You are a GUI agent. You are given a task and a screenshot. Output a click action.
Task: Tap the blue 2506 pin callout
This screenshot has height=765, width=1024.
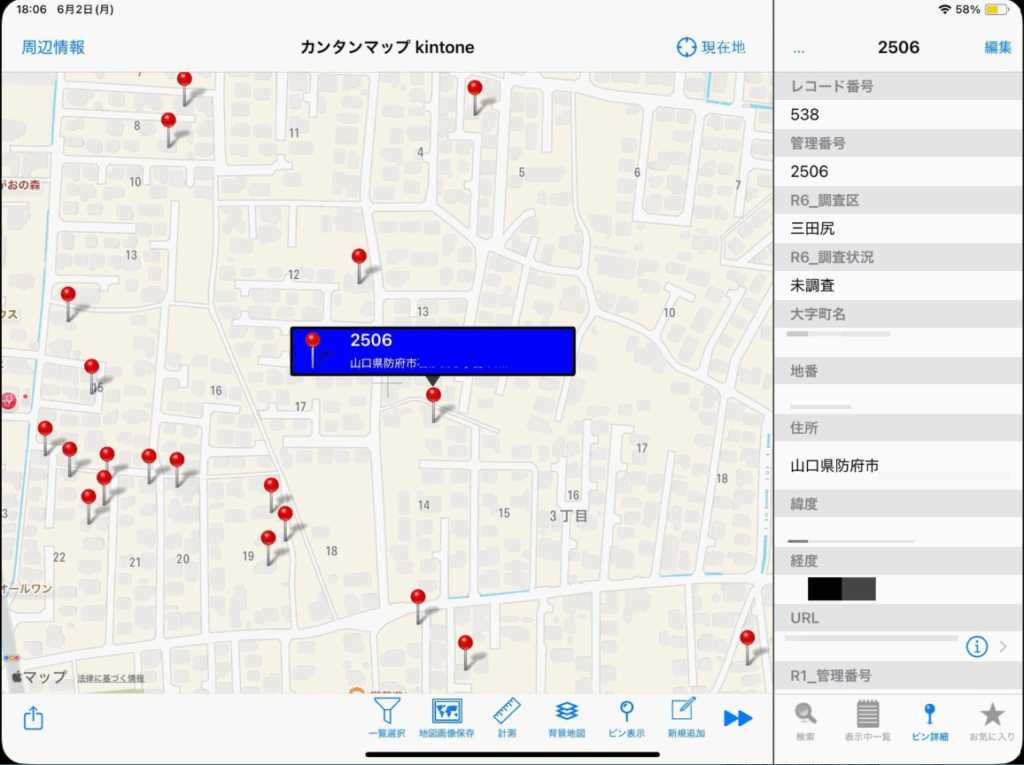(x=432, y=351)
